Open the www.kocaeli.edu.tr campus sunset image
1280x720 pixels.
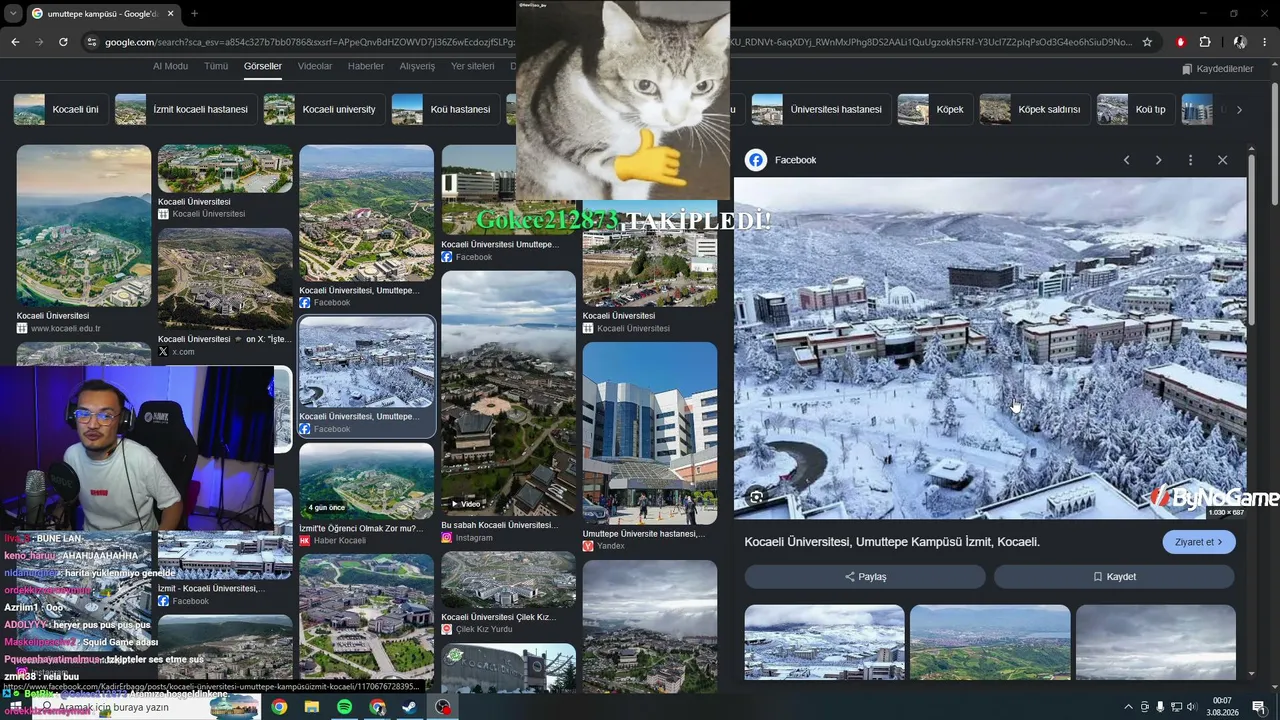pyautogui.click(x=84, y=226)
